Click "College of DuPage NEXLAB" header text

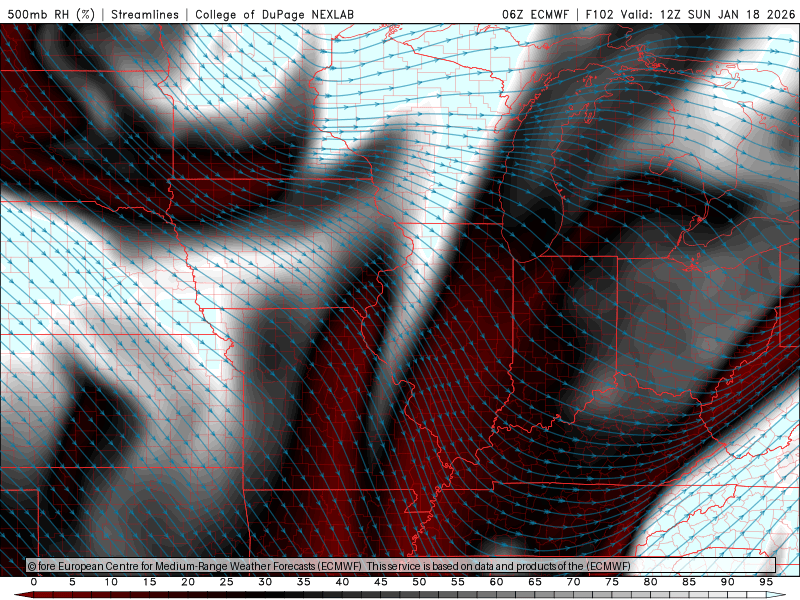(274, 15)
